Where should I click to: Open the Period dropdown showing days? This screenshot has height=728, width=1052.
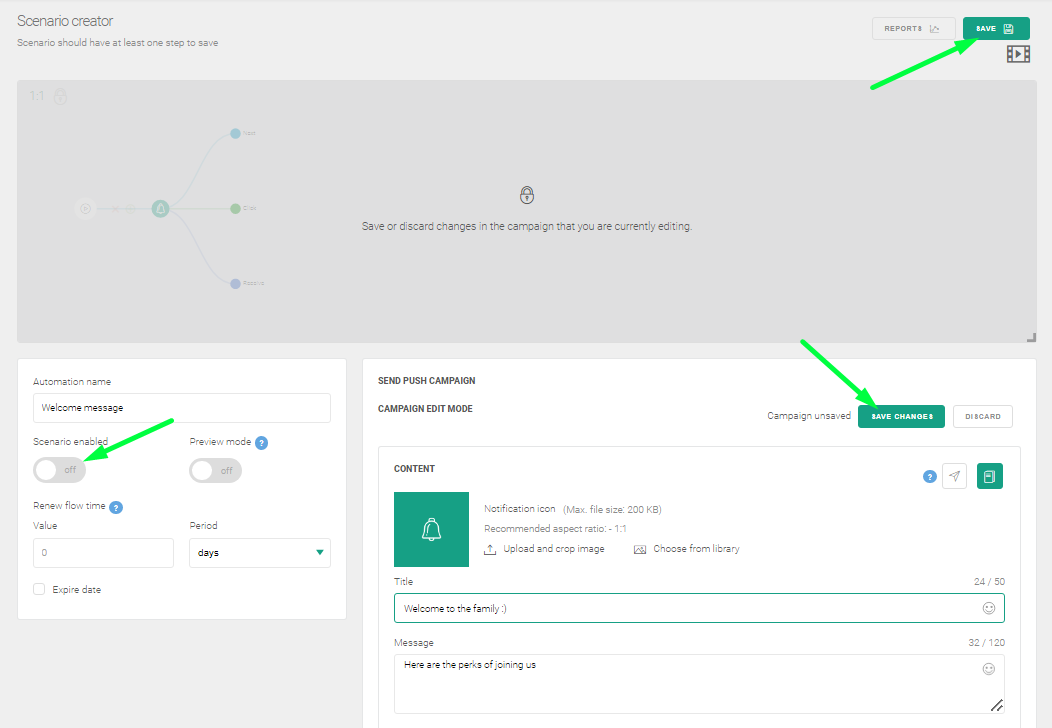tap(259, 553)
